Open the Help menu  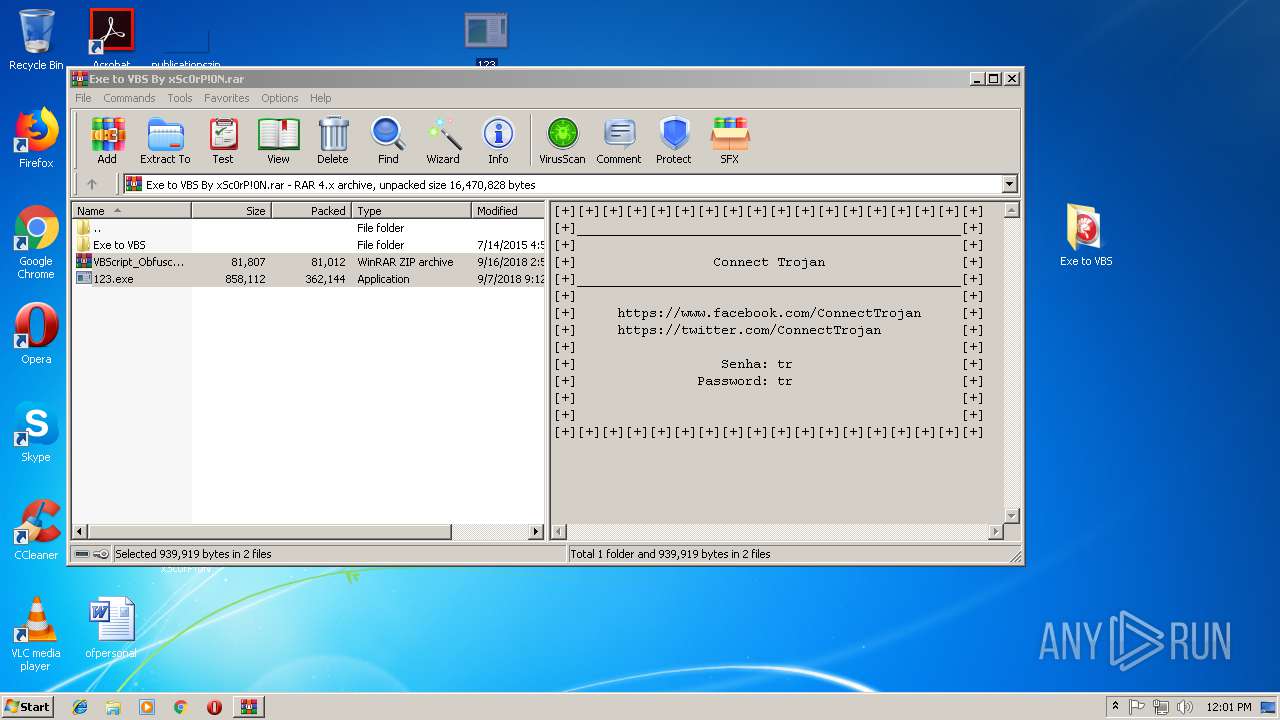(x=320, y=98)
